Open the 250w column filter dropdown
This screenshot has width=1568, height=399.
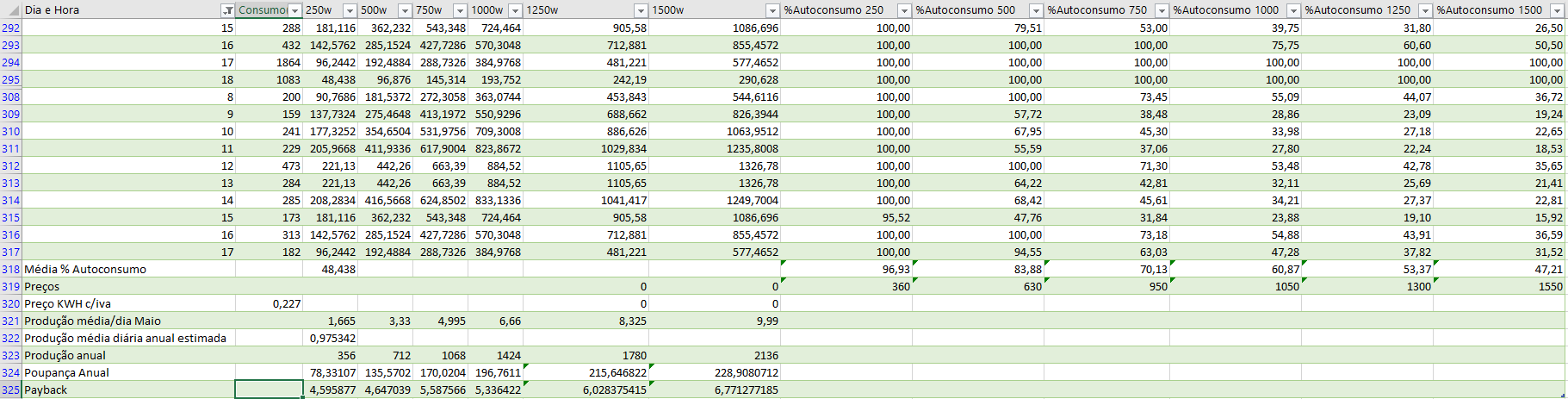click(x=350, y=10)
